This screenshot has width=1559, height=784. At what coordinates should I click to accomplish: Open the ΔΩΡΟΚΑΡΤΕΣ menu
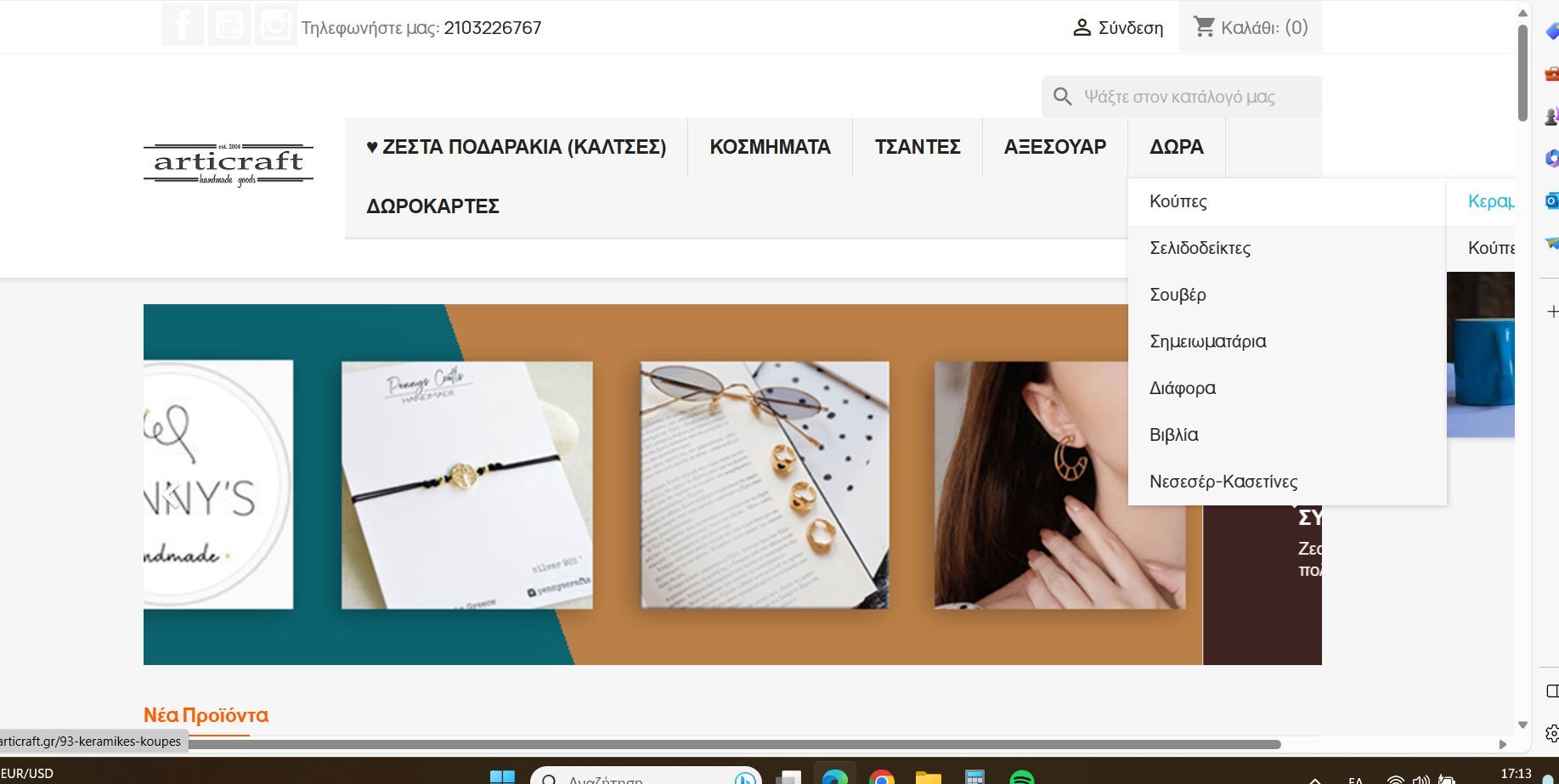(432, 206)
